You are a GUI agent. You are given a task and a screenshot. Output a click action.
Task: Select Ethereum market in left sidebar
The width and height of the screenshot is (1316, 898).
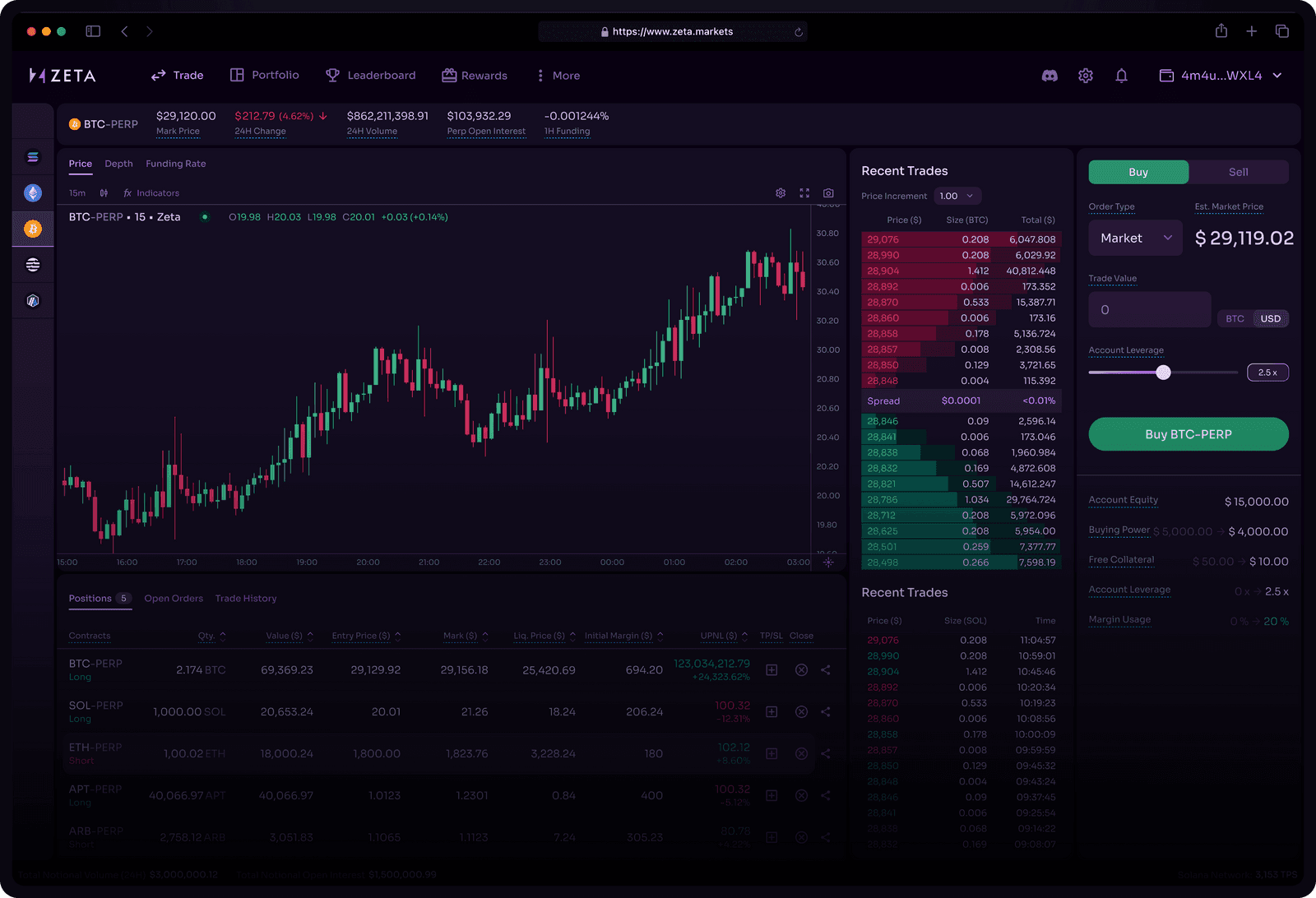coord(33,193)
